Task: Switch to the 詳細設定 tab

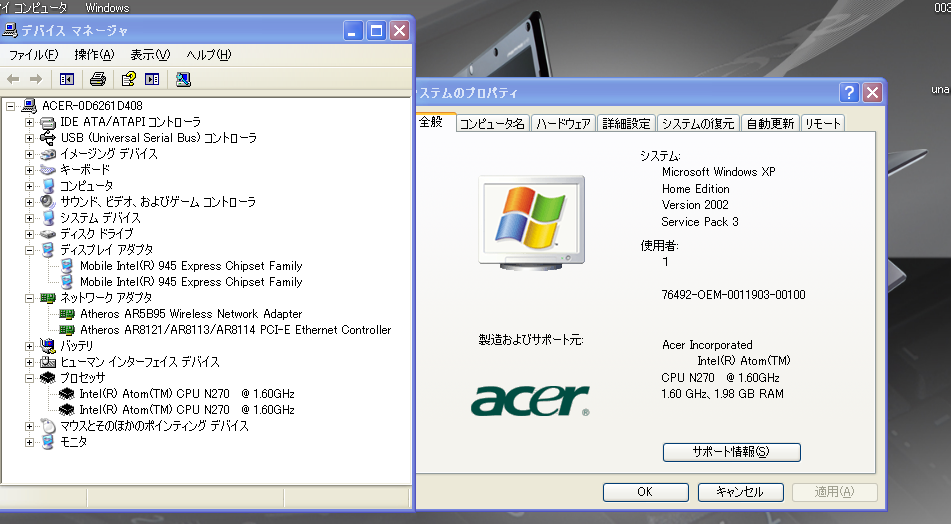Action: coord(626,124)
